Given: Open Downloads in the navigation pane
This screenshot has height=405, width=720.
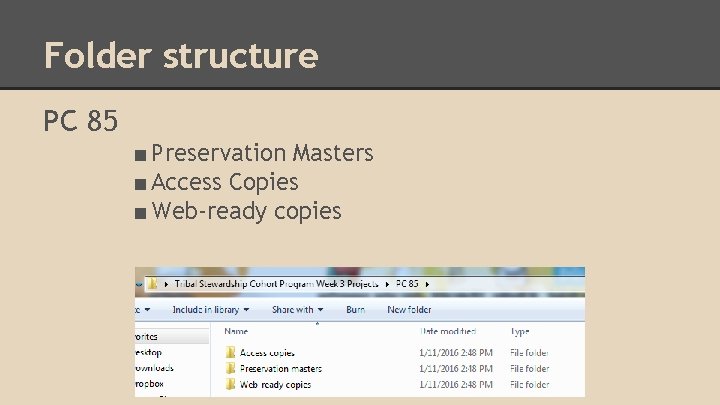Looking at the screenshot, I should point(154,368).
